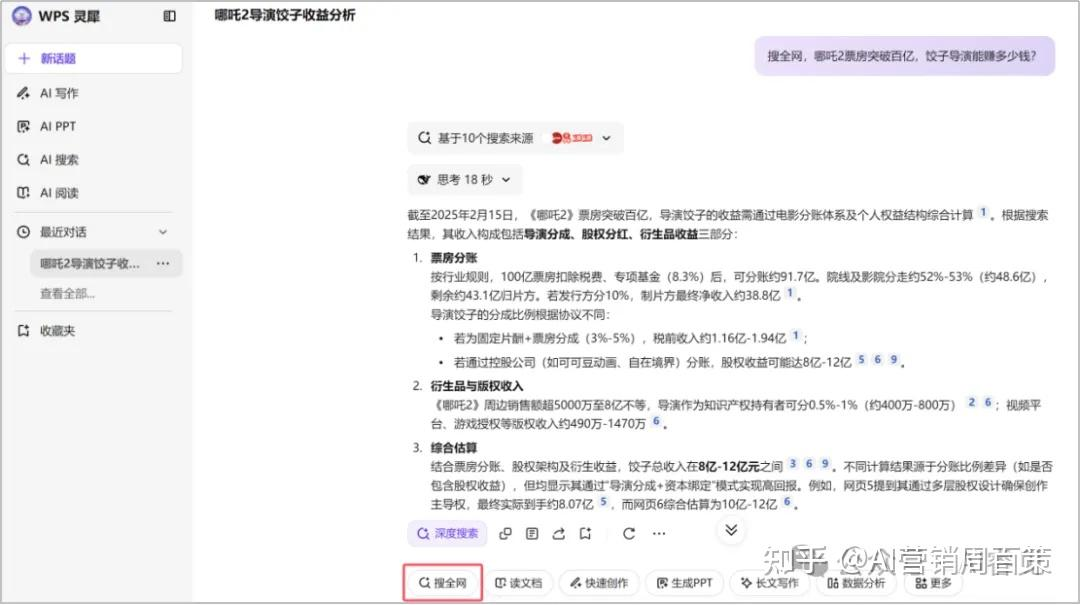Viewport: 1080px width, 605px height.
Task: Open the 更多 modes menu
Action: click(933, 583)
